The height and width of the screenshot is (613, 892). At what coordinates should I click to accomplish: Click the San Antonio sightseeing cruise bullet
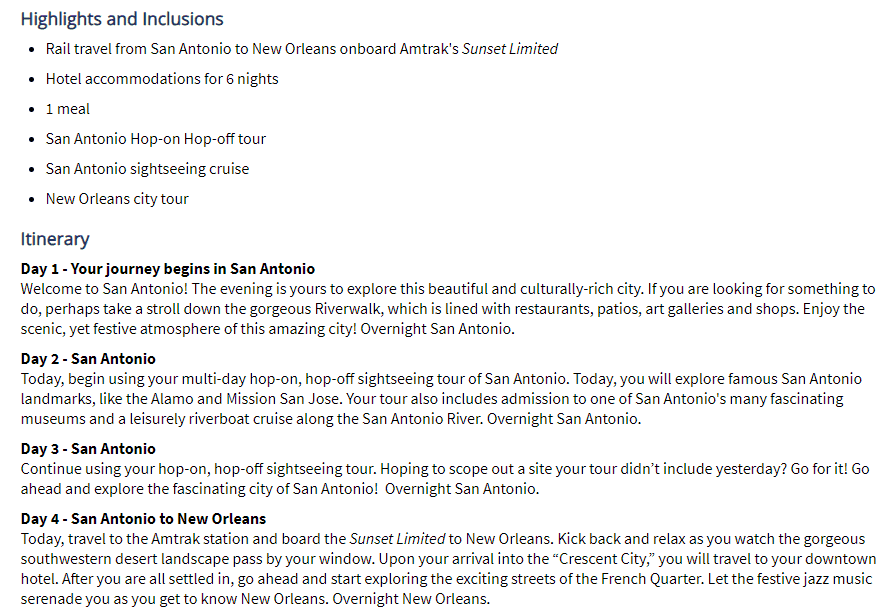coord(147,169)
